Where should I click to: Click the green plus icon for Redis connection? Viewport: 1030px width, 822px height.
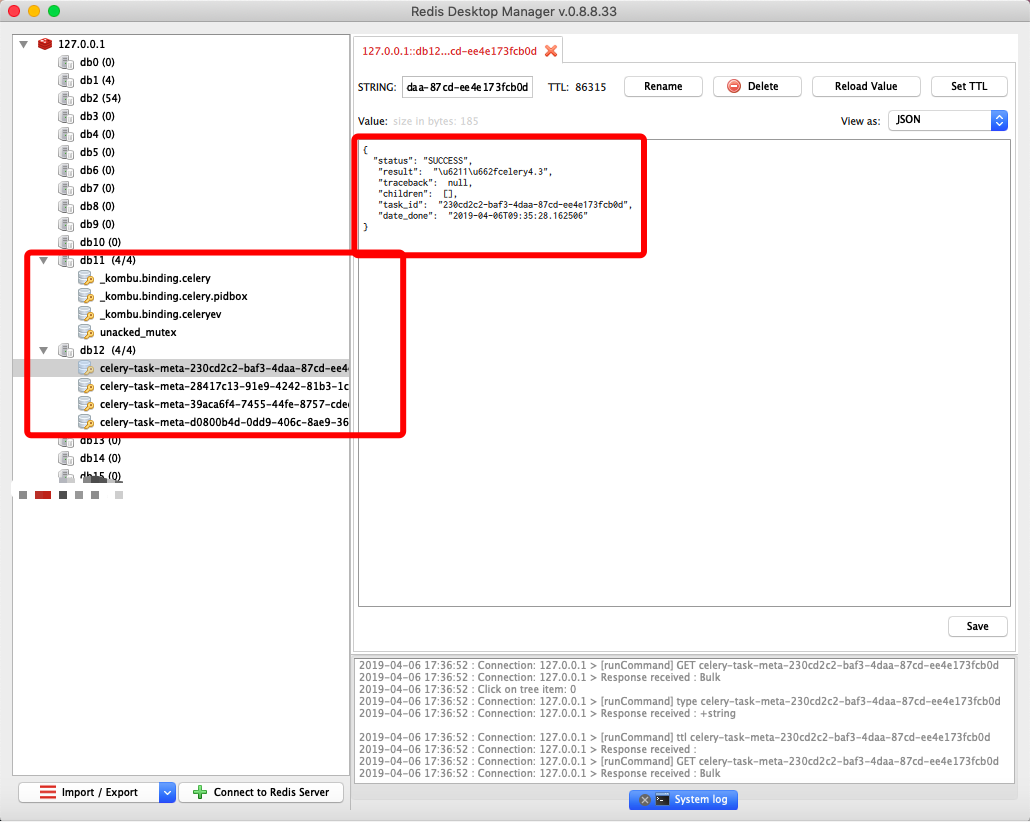point(200,792)
